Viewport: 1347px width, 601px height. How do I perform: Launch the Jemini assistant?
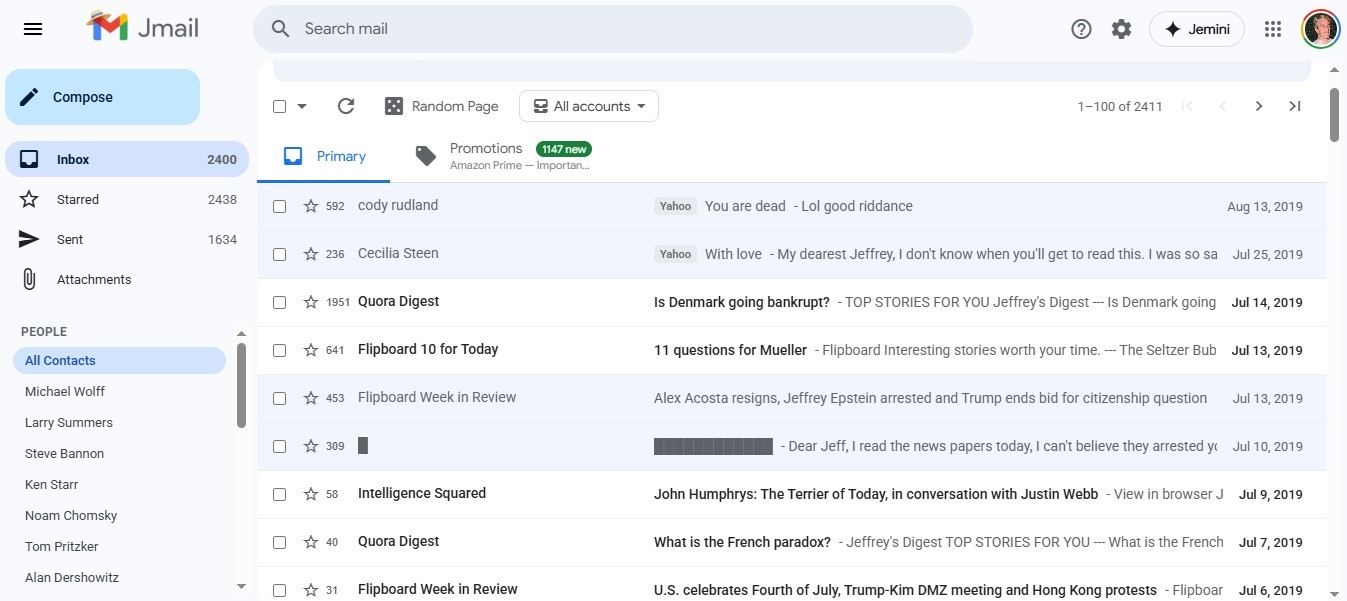[1197, 28]
